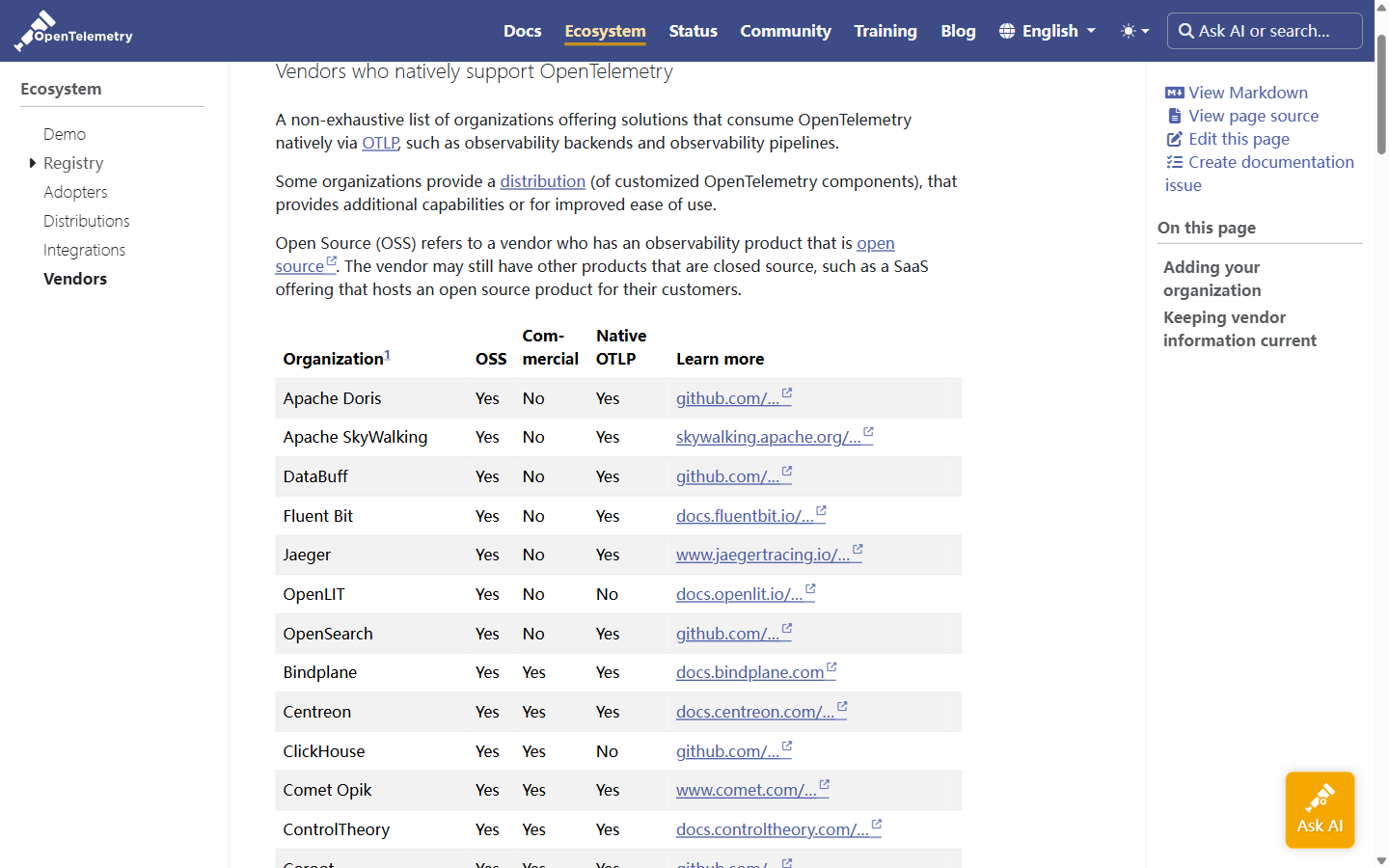
Task: Click the Organization footnote 1 superscript
Action: point(388,354)
